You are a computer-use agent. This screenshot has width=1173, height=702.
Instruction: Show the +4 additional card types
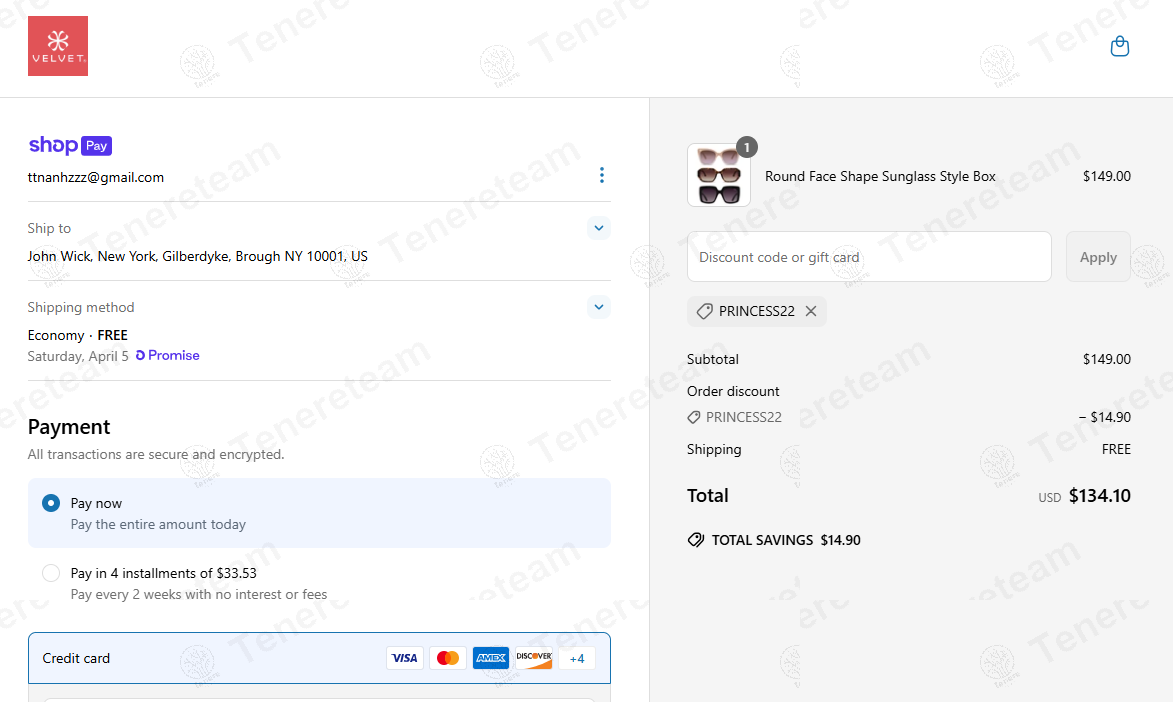577,659
